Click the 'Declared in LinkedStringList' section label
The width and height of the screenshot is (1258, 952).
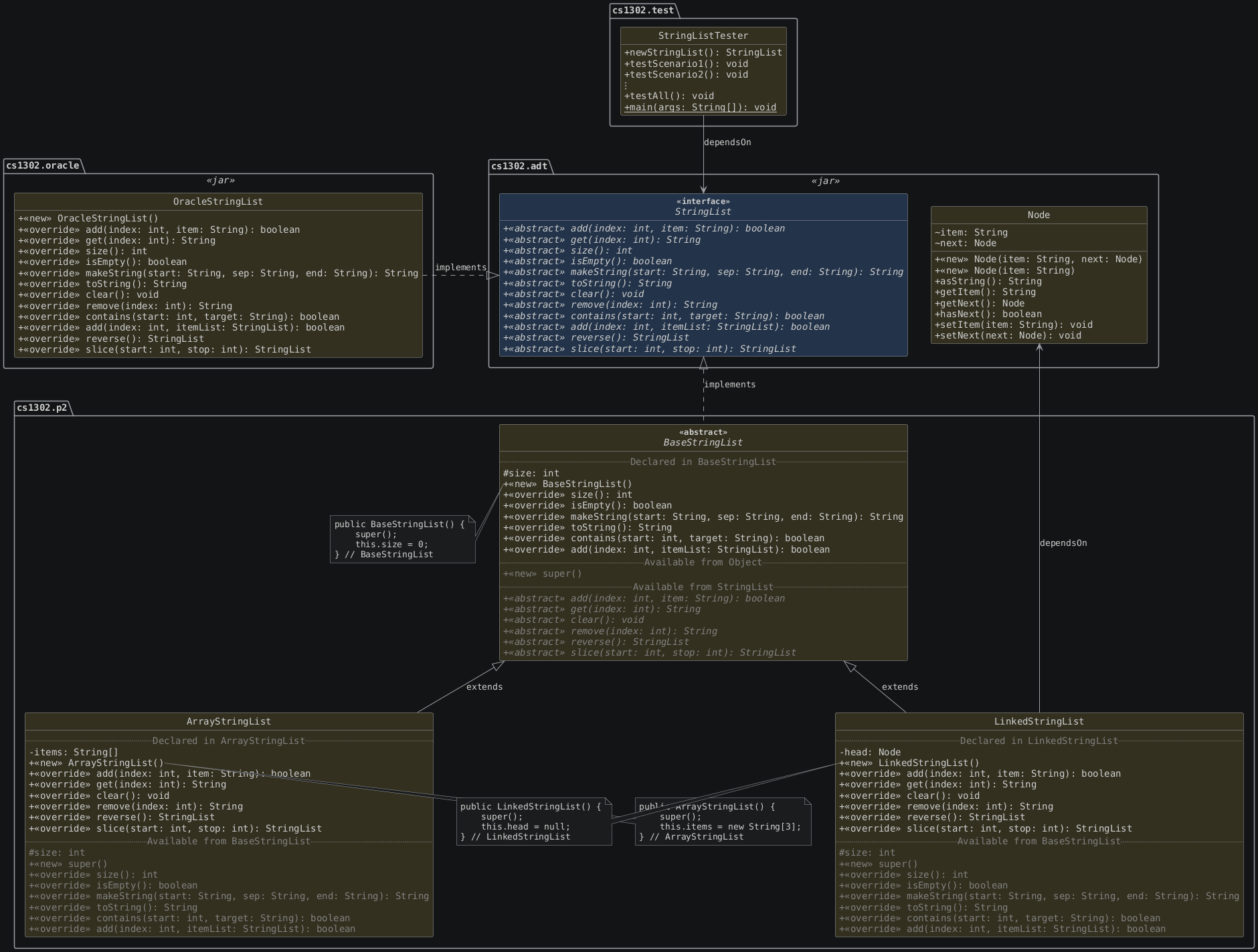pyautogui.click(x=1039, y=741)
